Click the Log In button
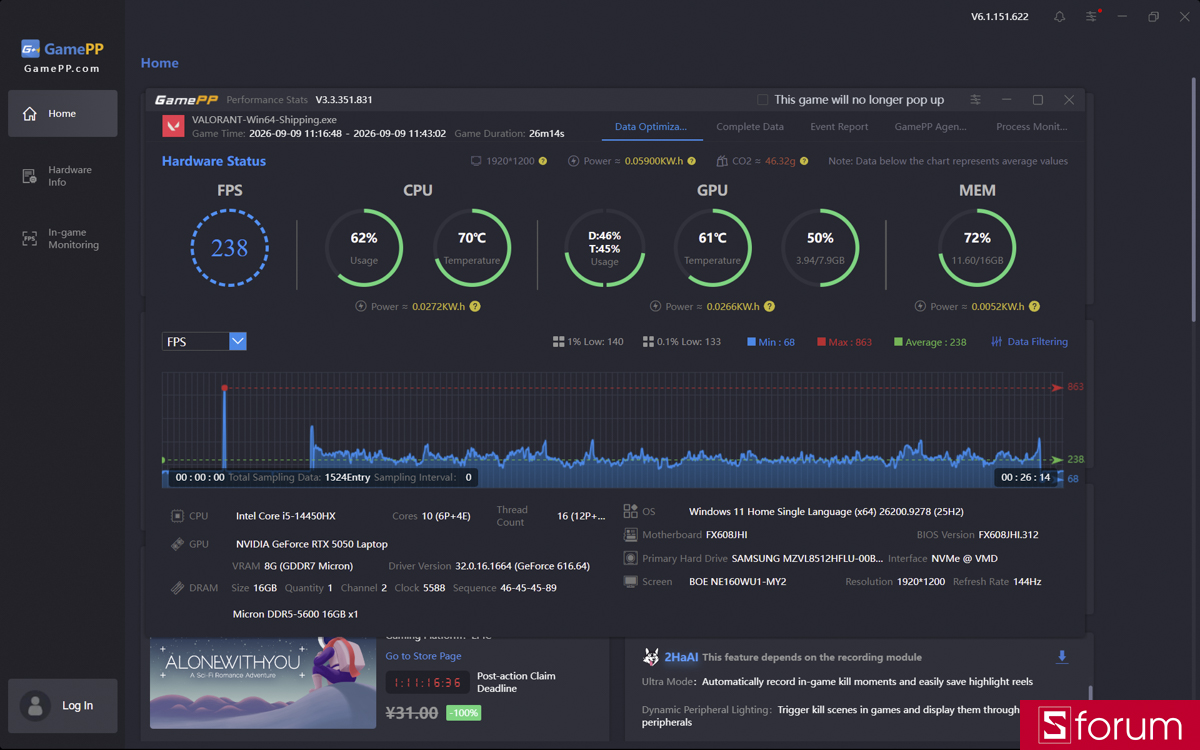The width and height of the screenshot is (1200, 750). [x=63, y=705]
